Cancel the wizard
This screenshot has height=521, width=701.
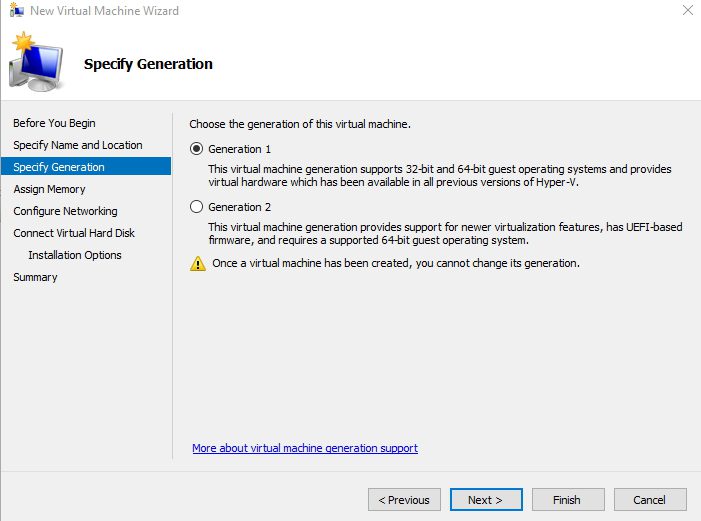coord(648,499)
